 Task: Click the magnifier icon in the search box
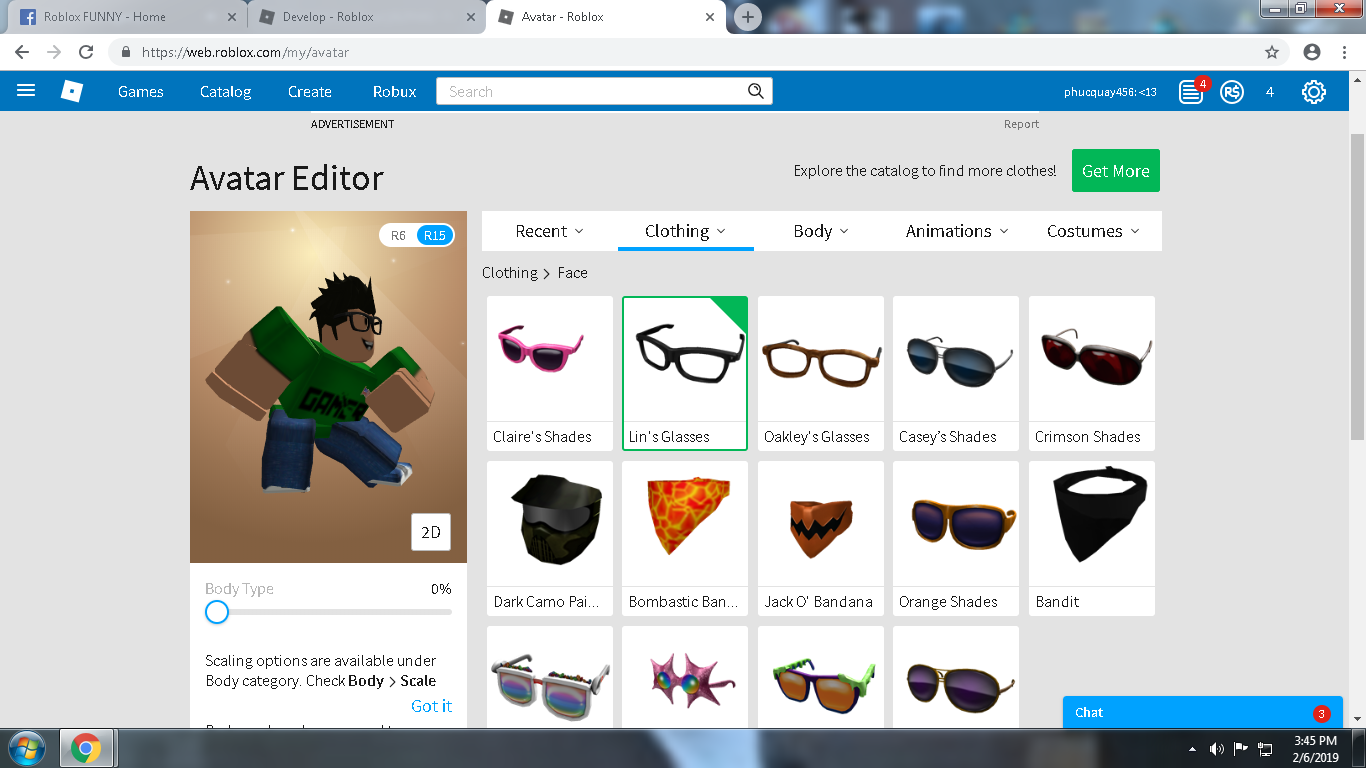point(756,91)
